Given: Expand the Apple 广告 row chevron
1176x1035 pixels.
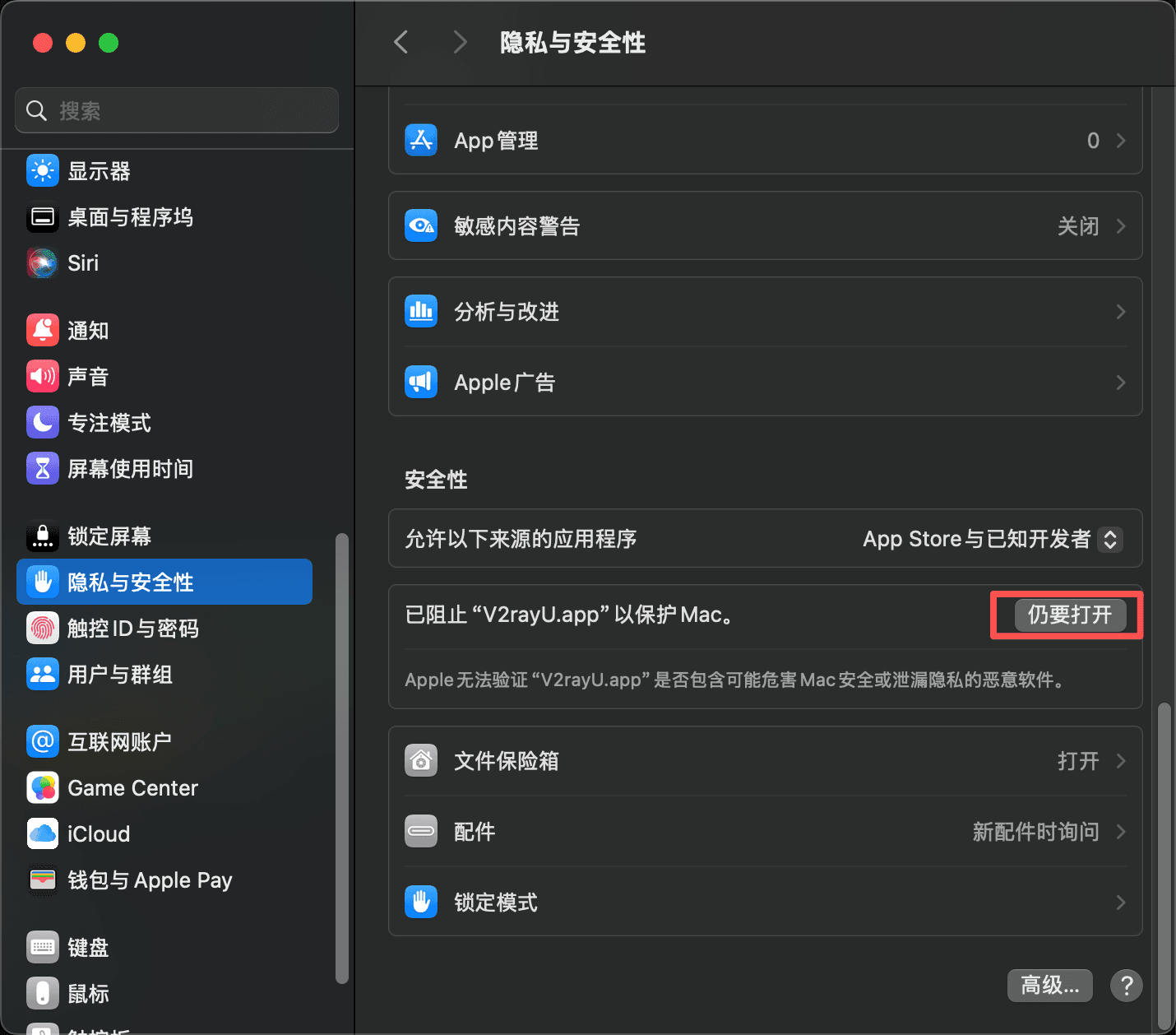Looking at the screenshot, I should click(x=1121, y=383).
